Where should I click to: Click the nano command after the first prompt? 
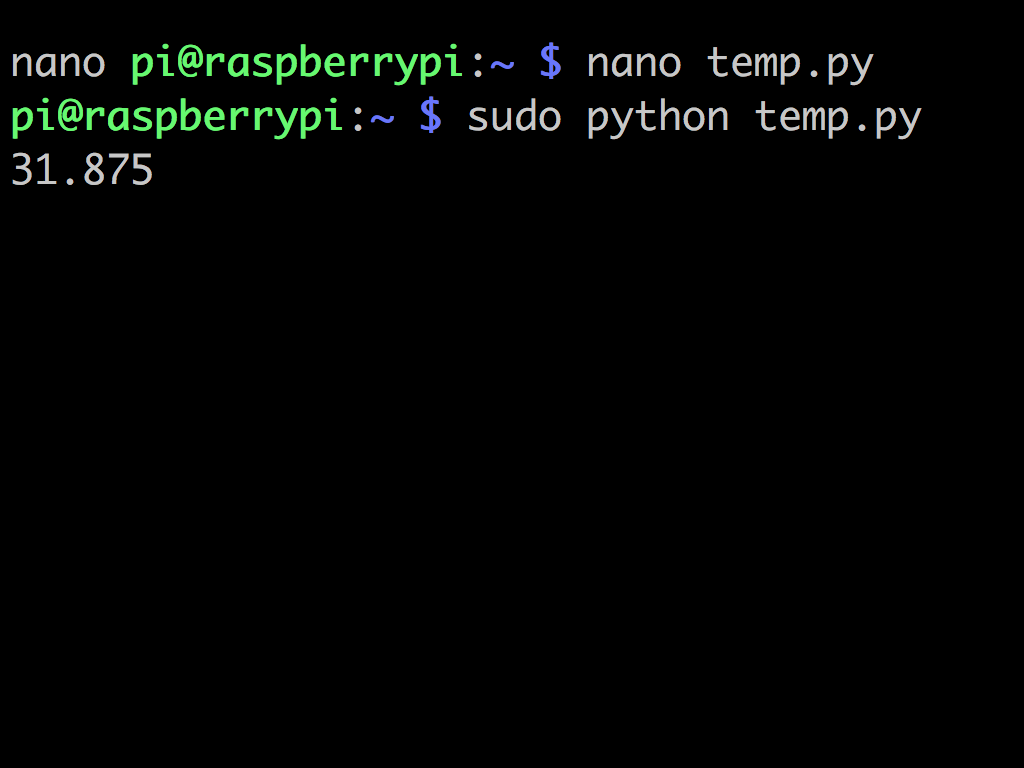click(634, 64)
